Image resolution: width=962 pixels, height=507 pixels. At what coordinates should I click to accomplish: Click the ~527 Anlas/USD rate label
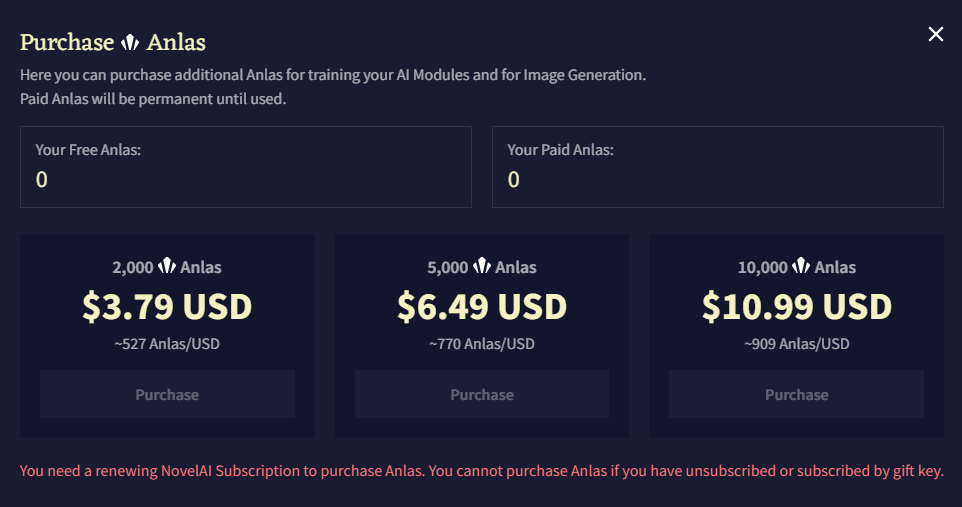pos(167,344)
